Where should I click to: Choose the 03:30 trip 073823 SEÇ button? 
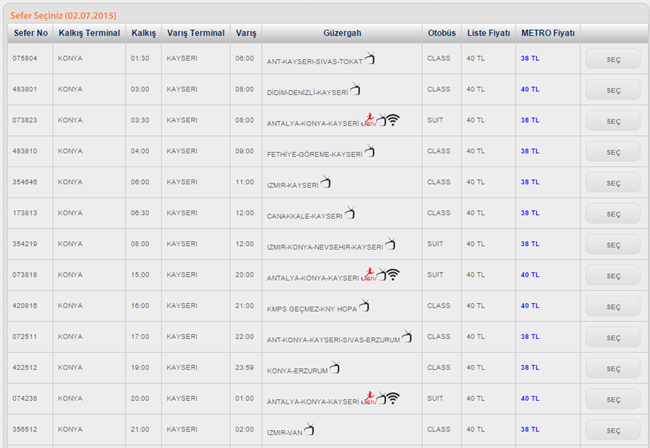tap(613, 121)
